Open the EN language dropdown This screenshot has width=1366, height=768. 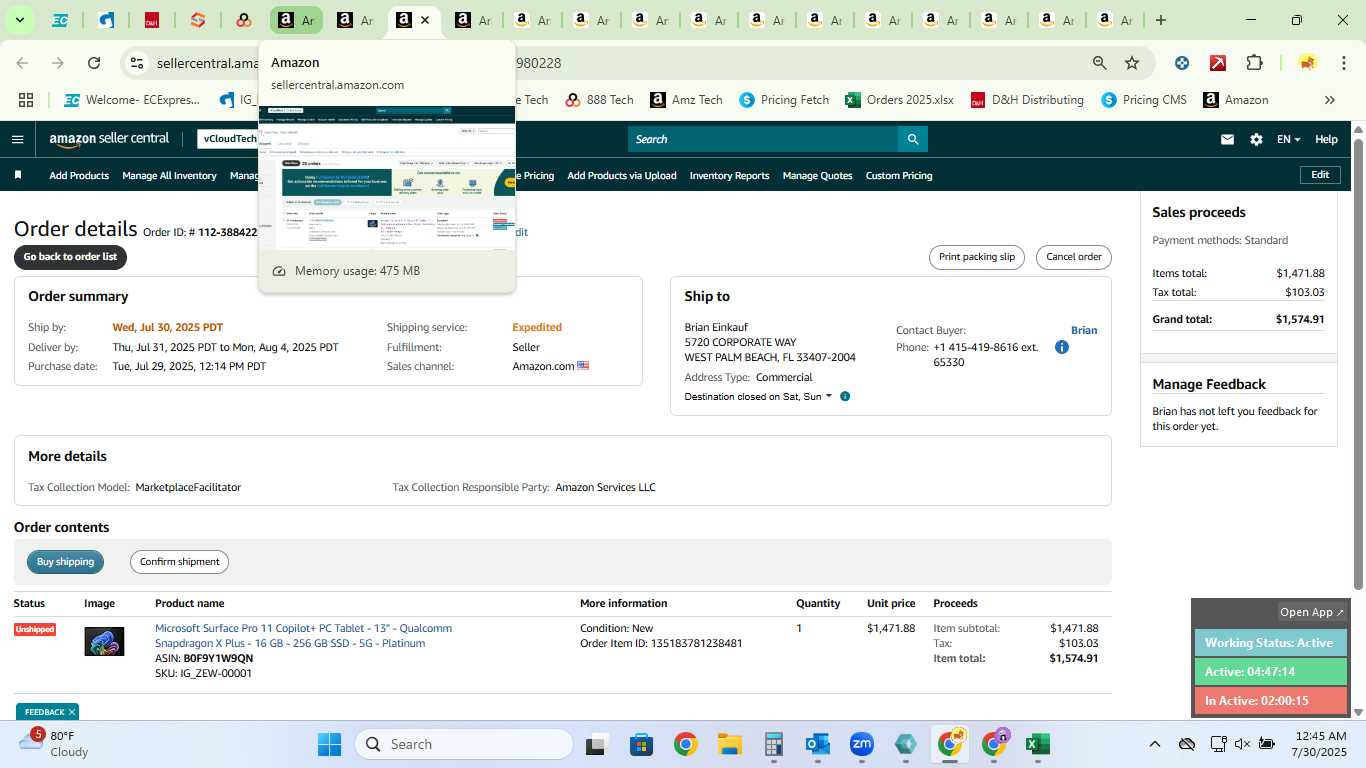(1288, 140)
